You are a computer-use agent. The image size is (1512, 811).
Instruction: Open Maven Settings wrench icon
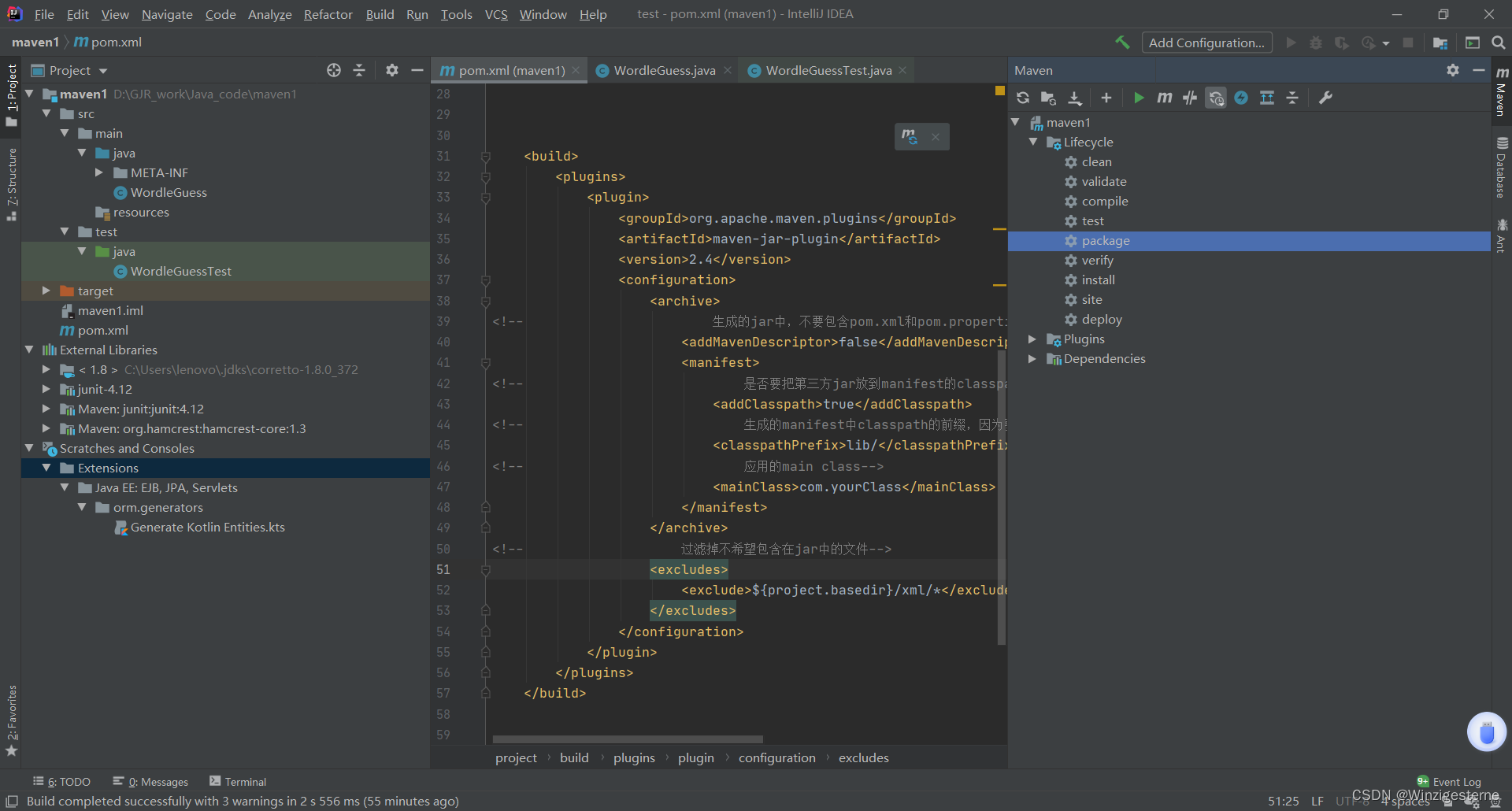1326,98
